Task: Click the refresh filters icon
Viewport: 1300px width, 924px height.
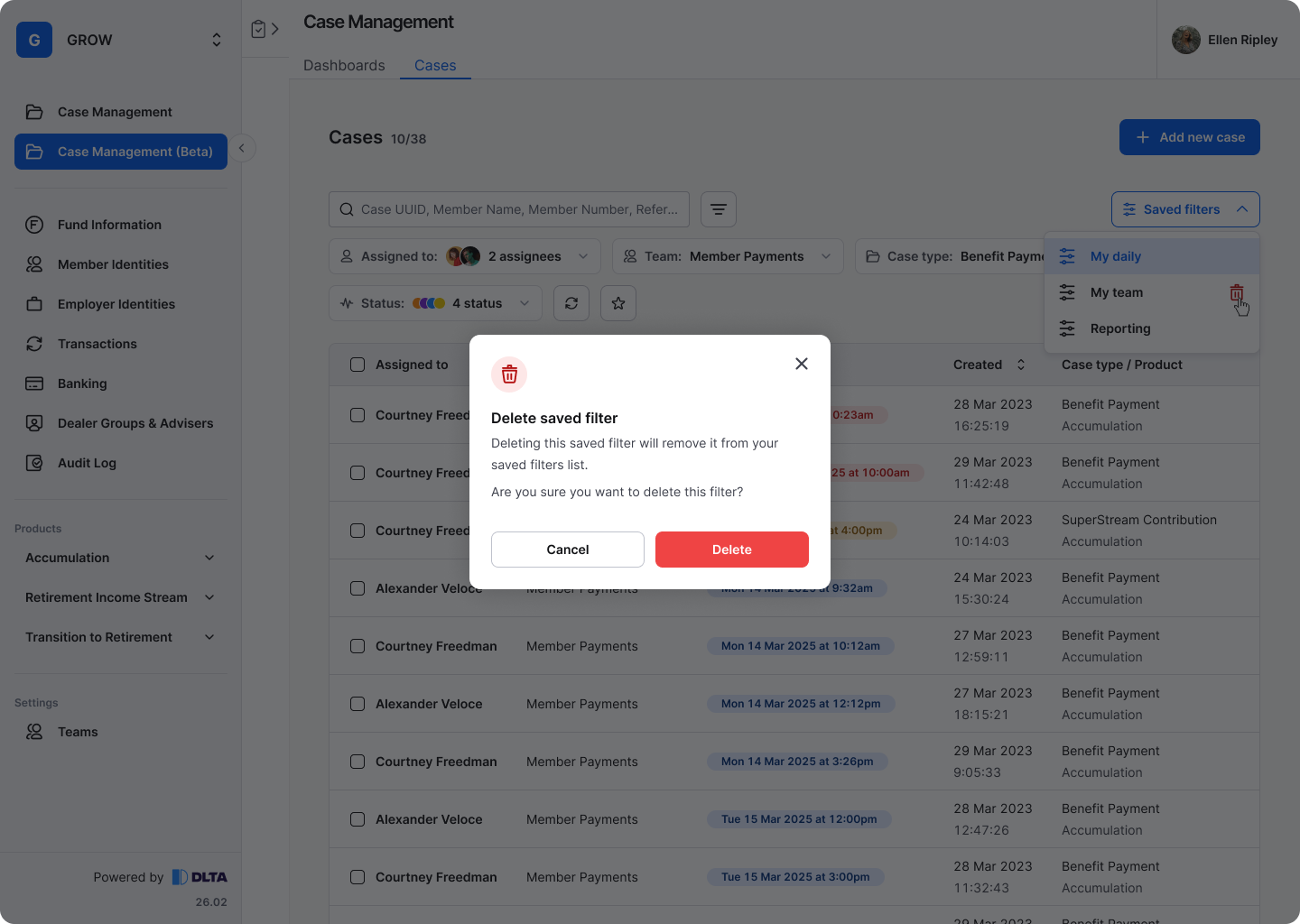Action: [571, 303]
